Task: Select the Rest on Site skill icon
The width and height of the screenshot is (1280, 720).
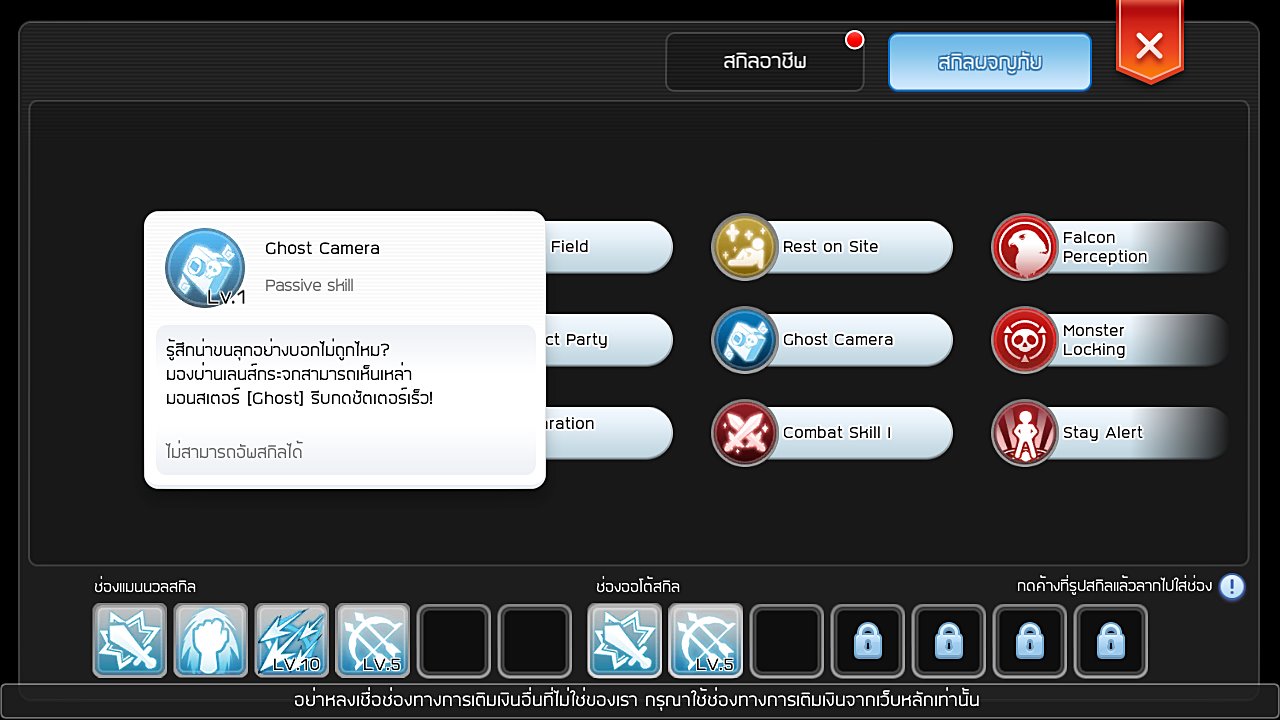Action: coord(745,247)
